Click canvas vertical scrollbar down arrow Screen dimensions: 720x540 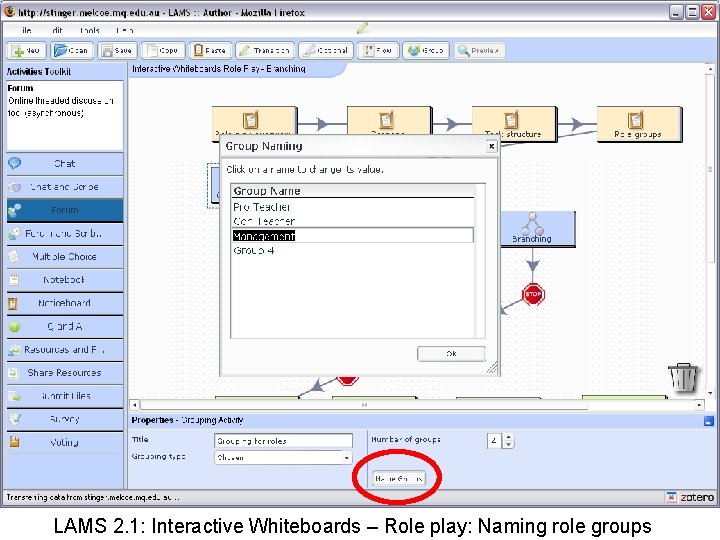click(x=710, y=393)
